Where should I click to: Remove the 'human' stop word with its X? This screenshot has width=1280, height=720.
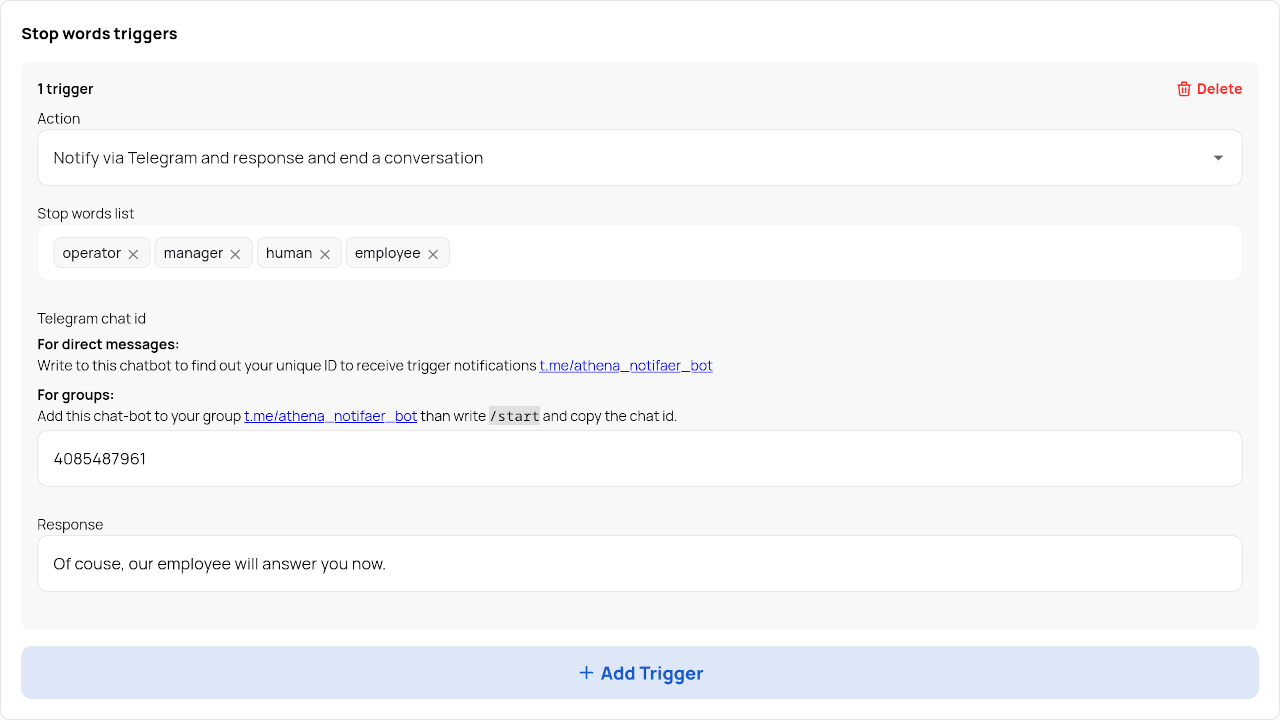(x=325, y=254)
